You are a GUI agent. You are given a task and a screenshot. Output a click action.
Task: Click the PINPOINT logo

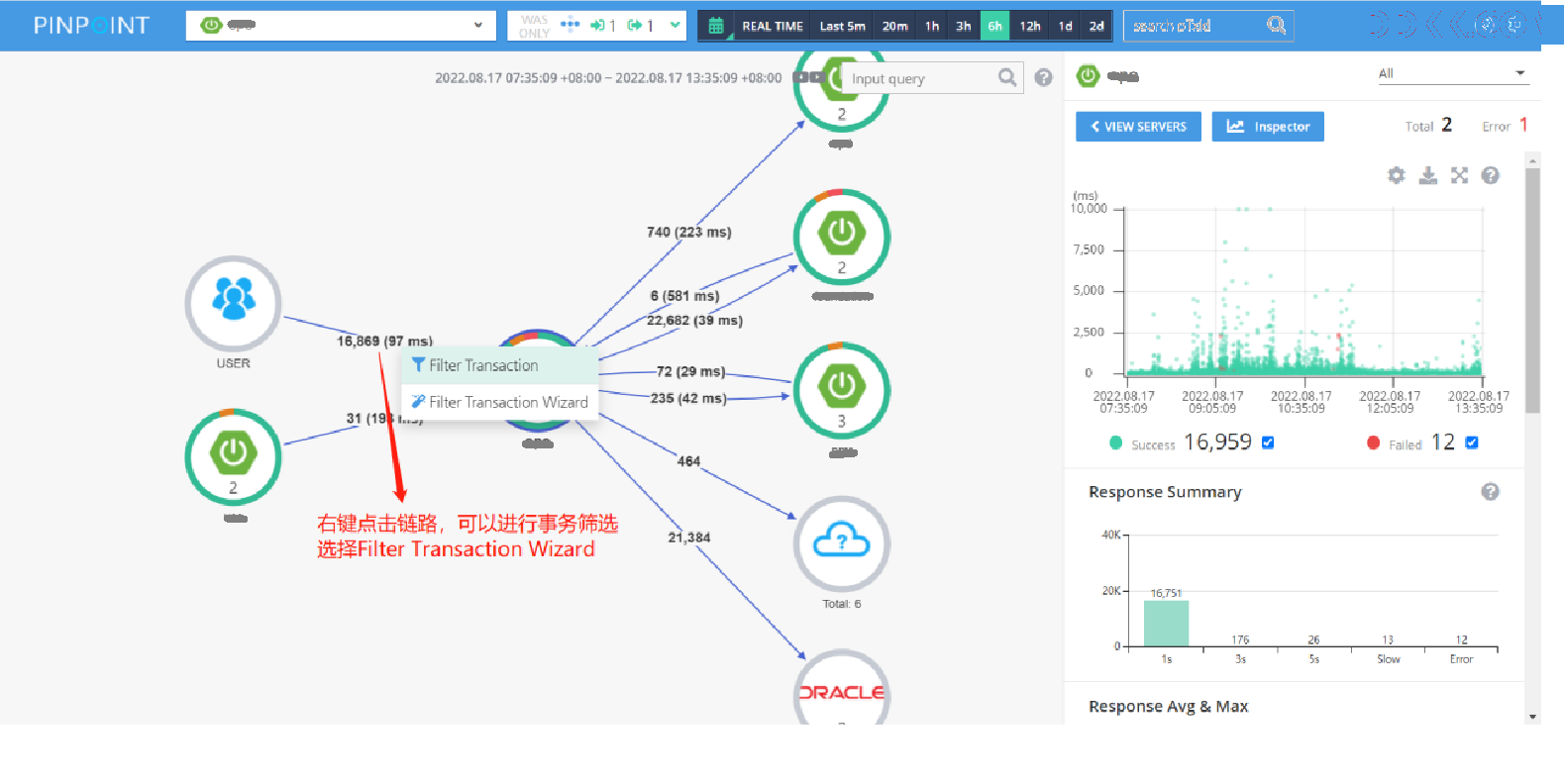pyautogui.click(x=91, y=26)
